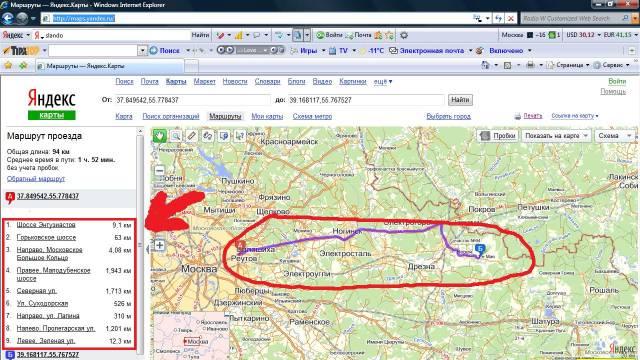Open the Схема map type dropdown
This screenshot has width=640, height=360.
coord(615,136)
